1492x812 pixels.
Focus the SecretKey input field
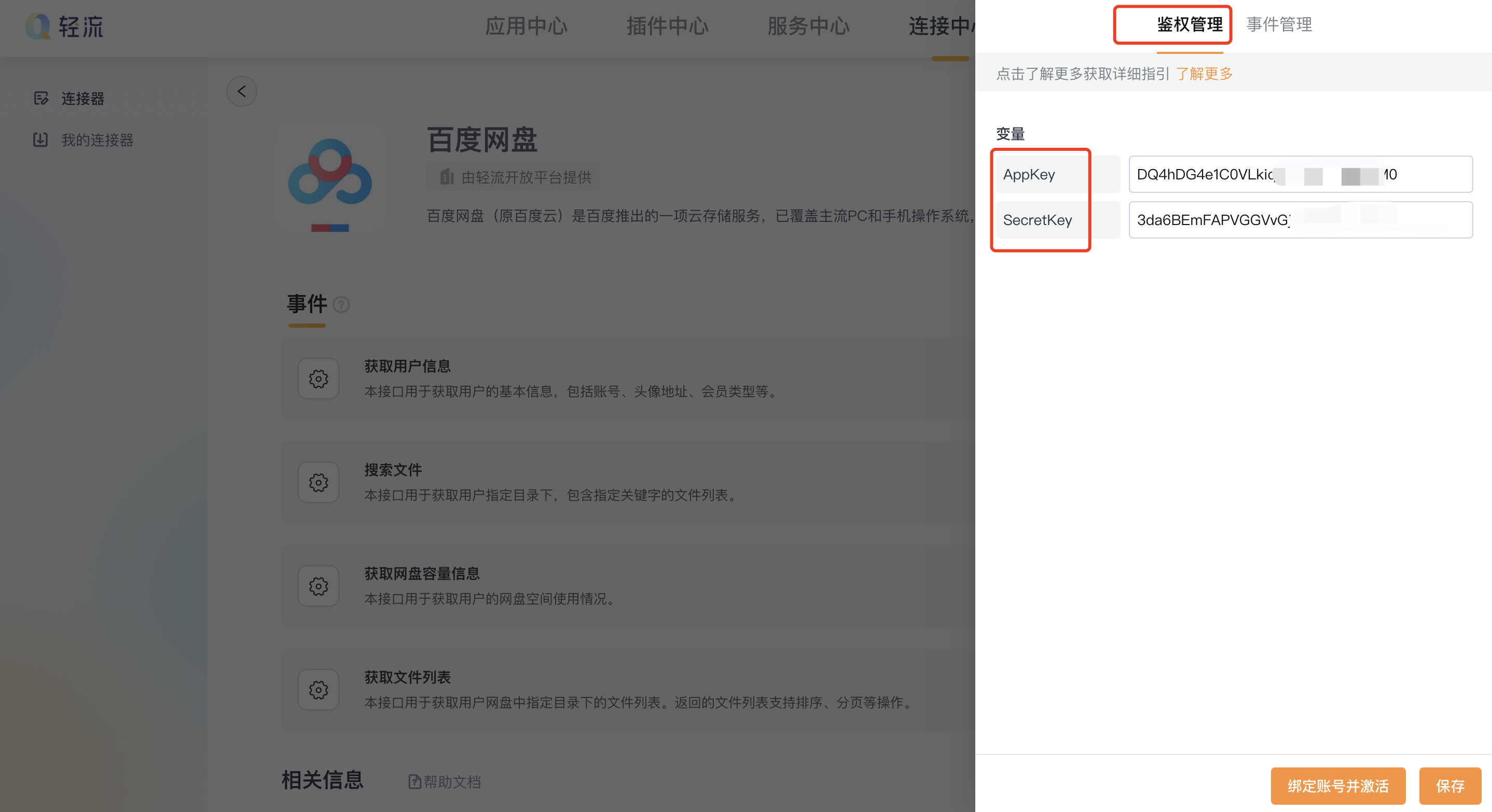pos(1301,220)
